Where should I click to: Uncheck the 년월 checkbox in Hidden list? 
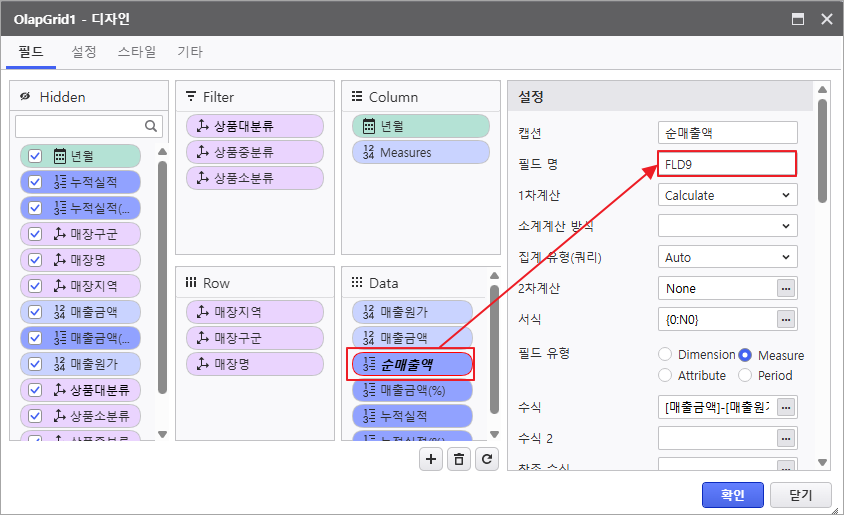click(x=35, y=156)
